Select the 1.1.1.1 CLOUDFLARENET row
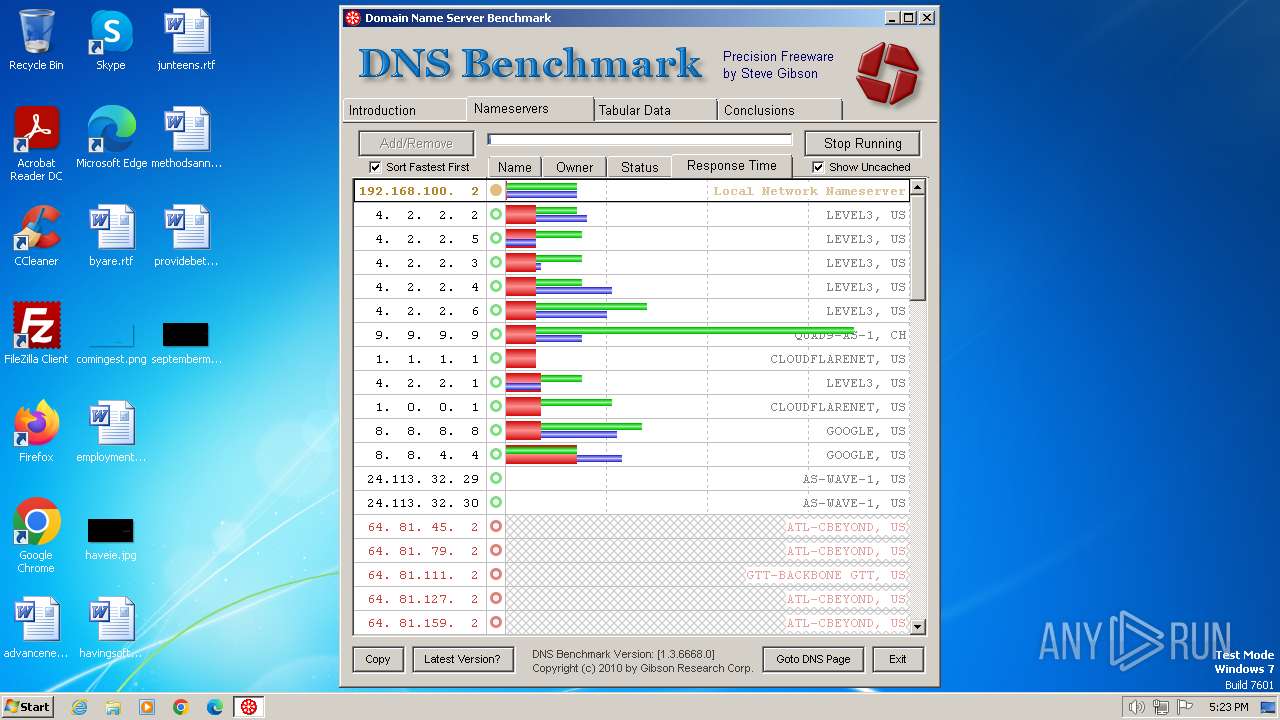 click(x=631, y=359)
